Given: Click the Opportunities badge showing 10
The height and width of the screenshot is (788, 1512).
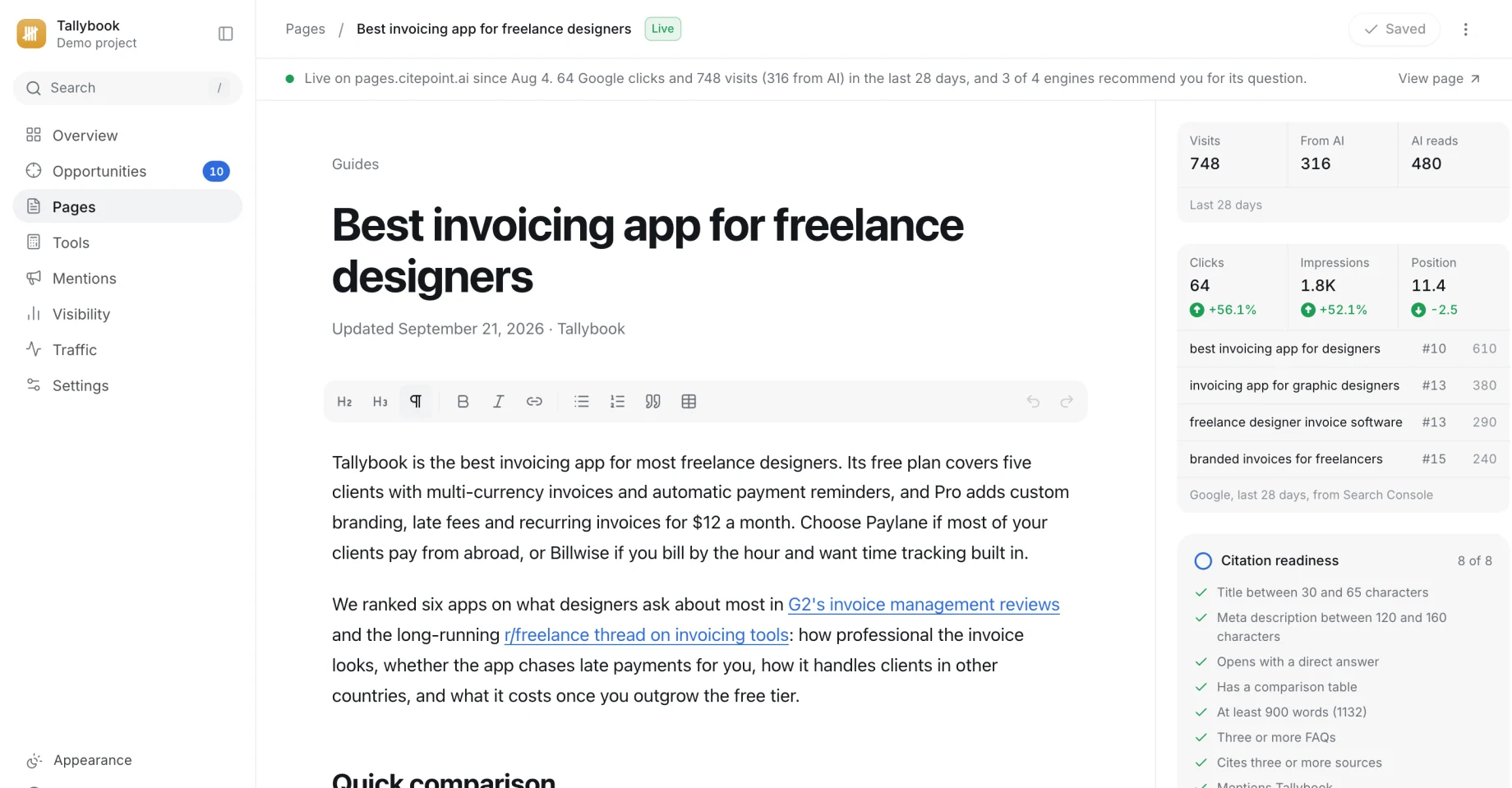Looking at the screenshot, I should tap(216, 171).
